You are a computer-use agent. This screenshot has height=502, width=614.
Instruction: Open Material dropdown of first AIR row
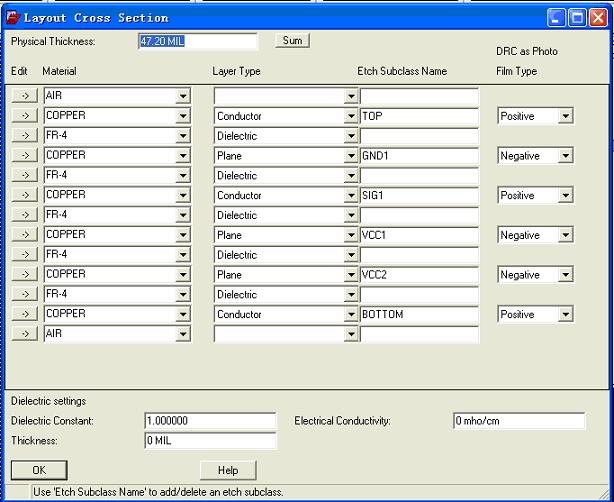coord(183,96)
